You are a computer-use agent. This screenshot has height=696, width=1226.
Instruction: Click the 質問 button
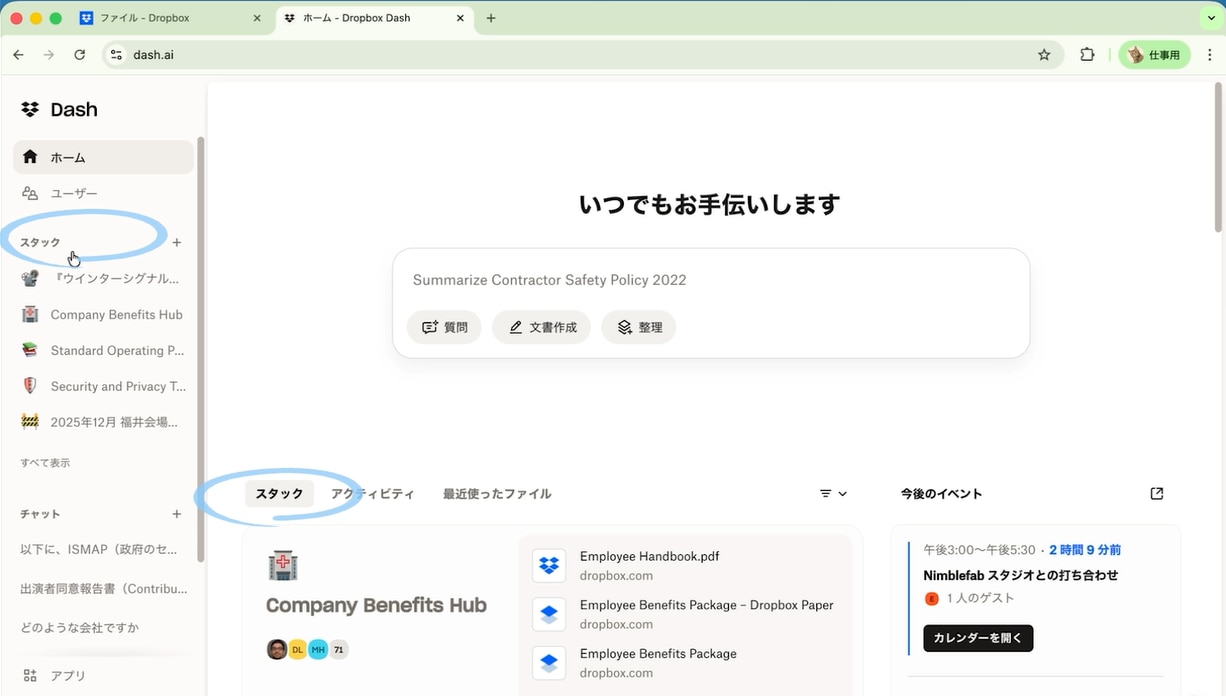point(444,327)
